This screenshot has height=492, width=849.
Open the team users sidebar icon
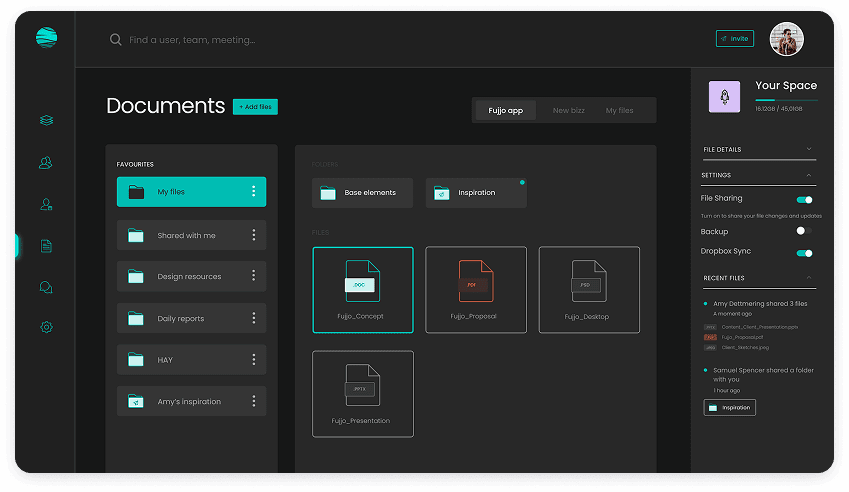coord(46,162)
